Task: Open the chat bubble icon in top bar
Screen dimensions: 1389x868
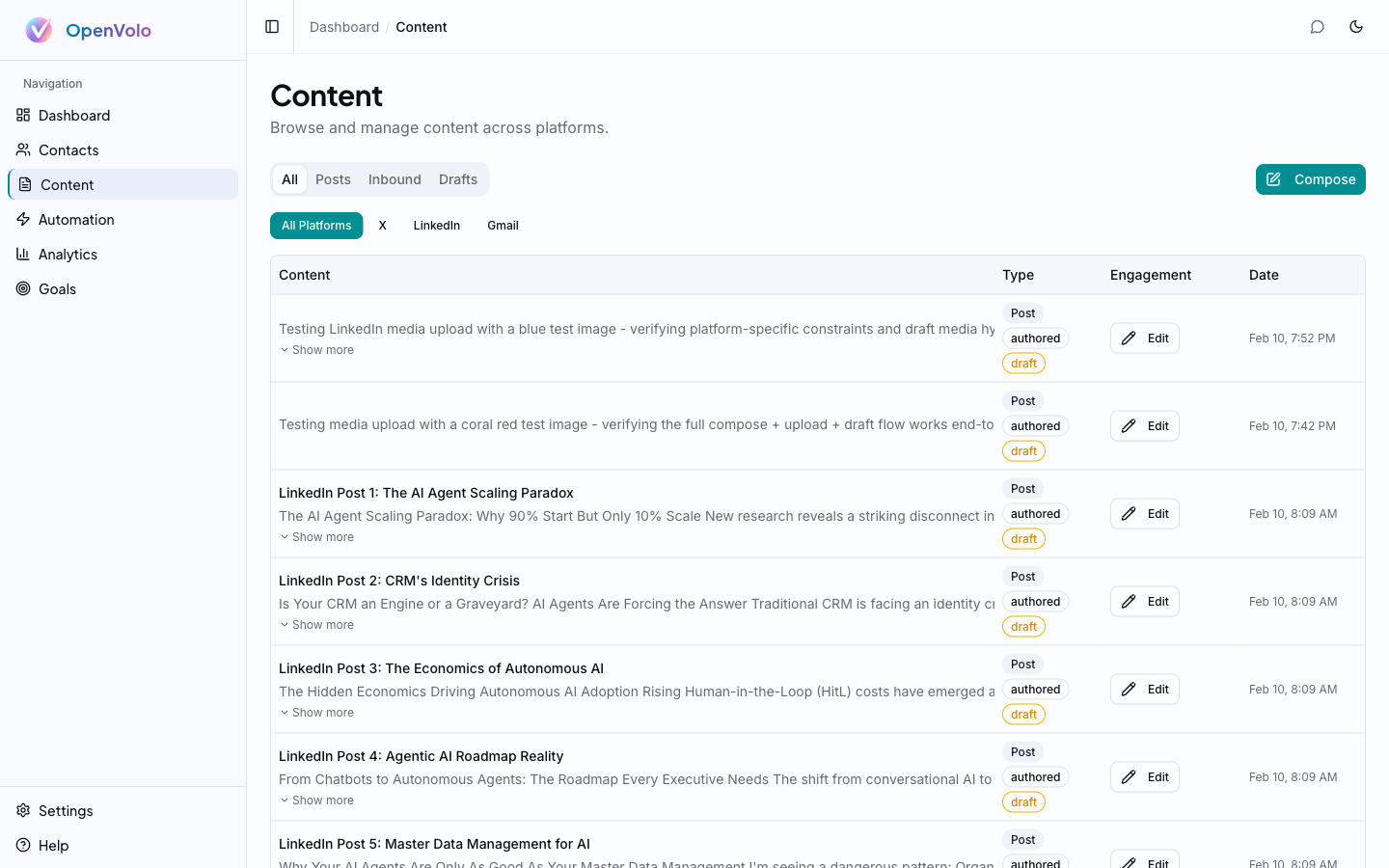Action: 1318,26
